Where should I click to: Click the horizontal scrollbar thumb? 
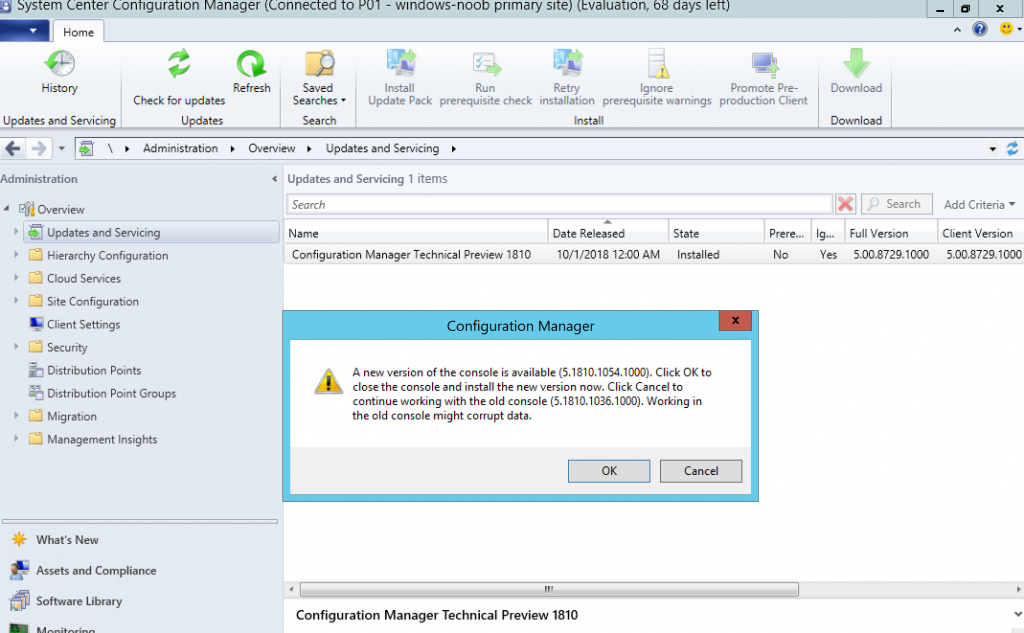pyautogui.click(x=549, y=589)
